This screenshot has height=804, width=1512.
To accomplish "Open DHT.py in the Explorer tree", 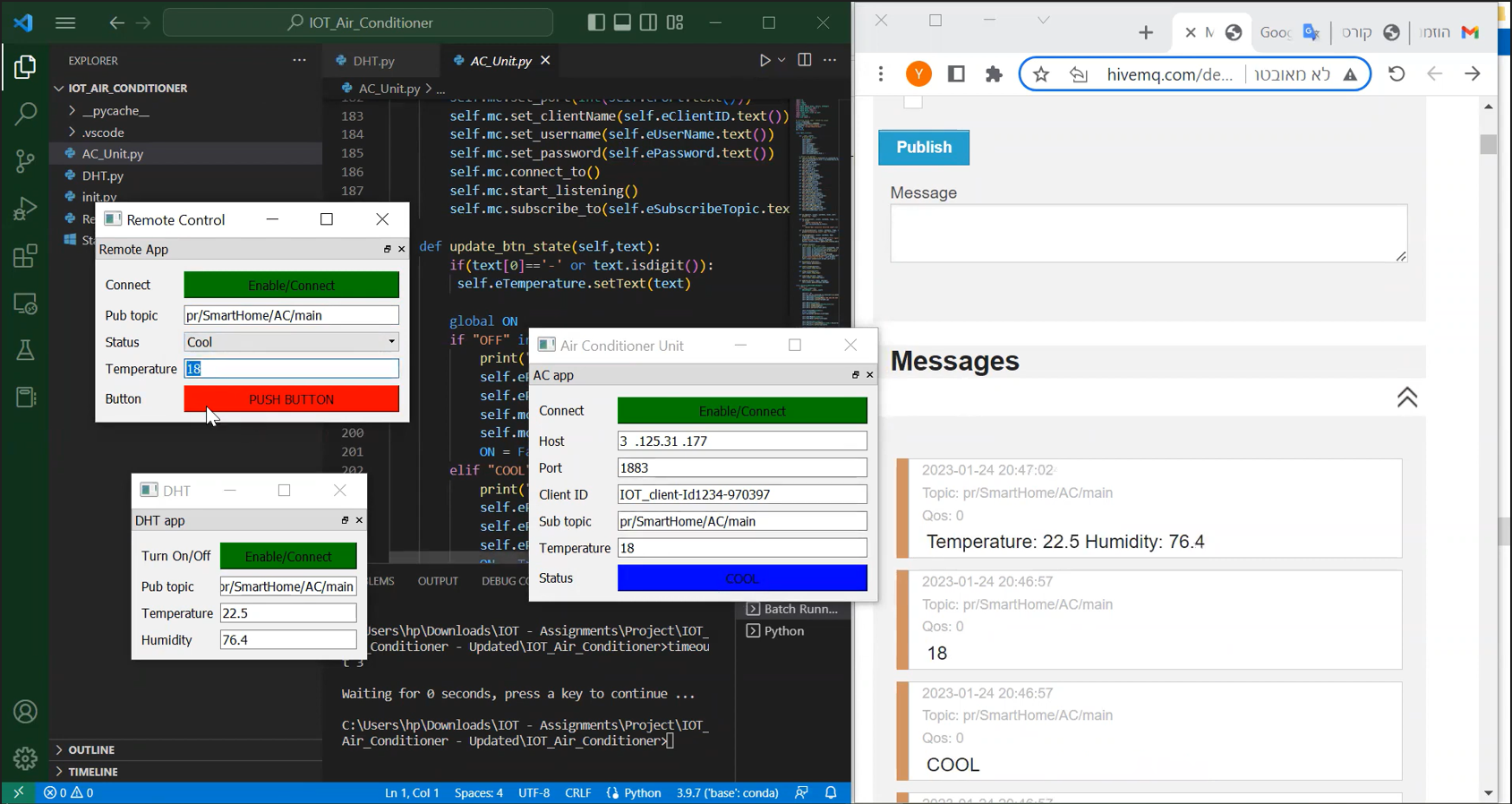I will tap(103, 175).
